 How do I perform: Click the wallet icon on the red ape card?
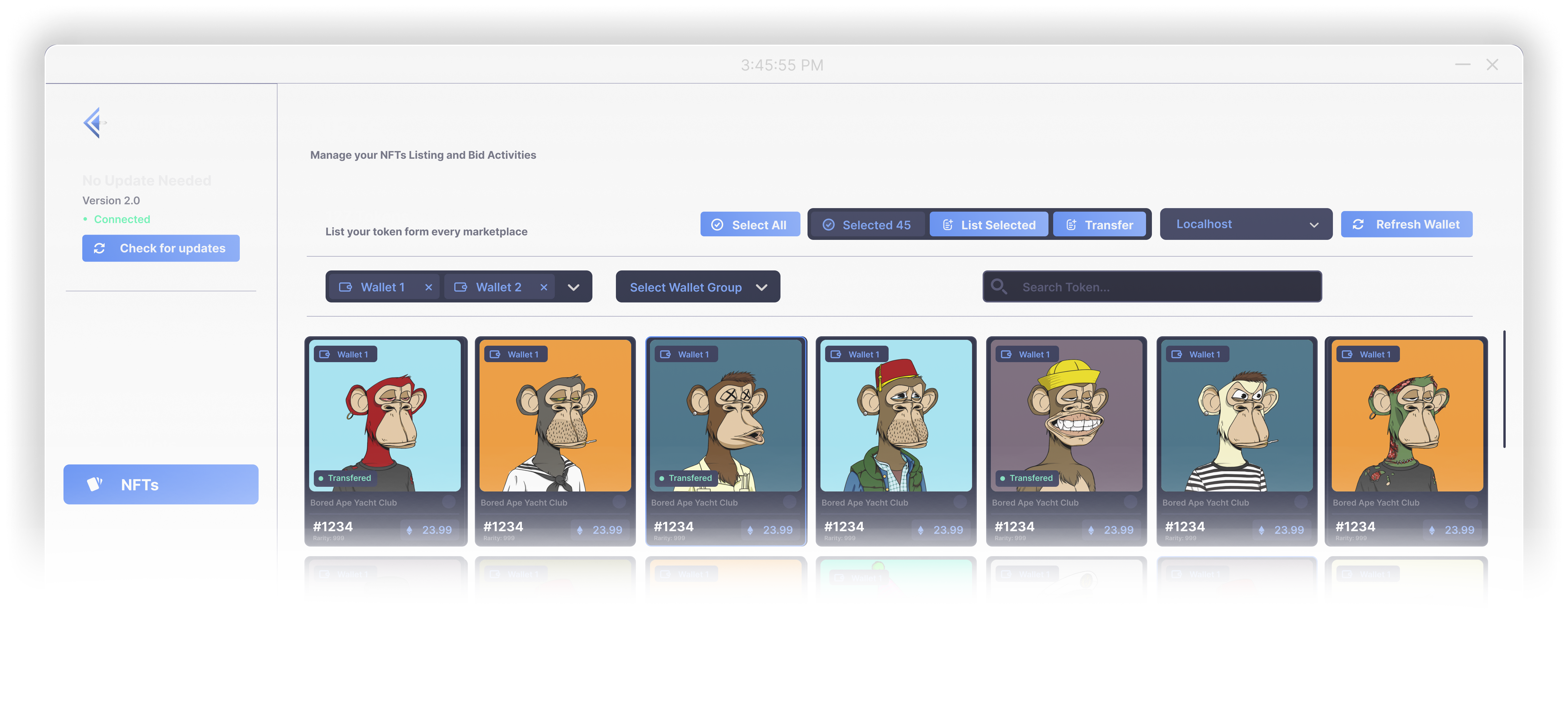point(324,354)
